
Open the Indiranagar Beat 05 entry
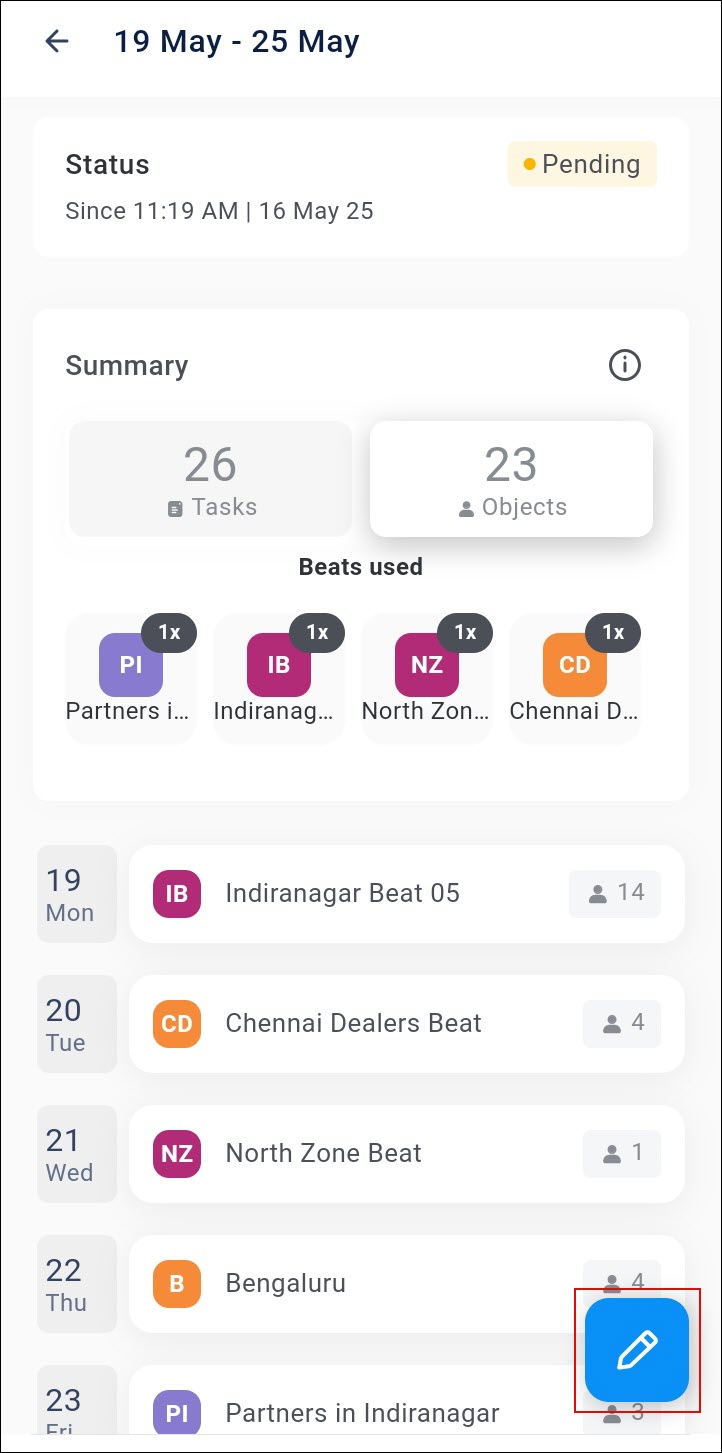click(407, 894)
